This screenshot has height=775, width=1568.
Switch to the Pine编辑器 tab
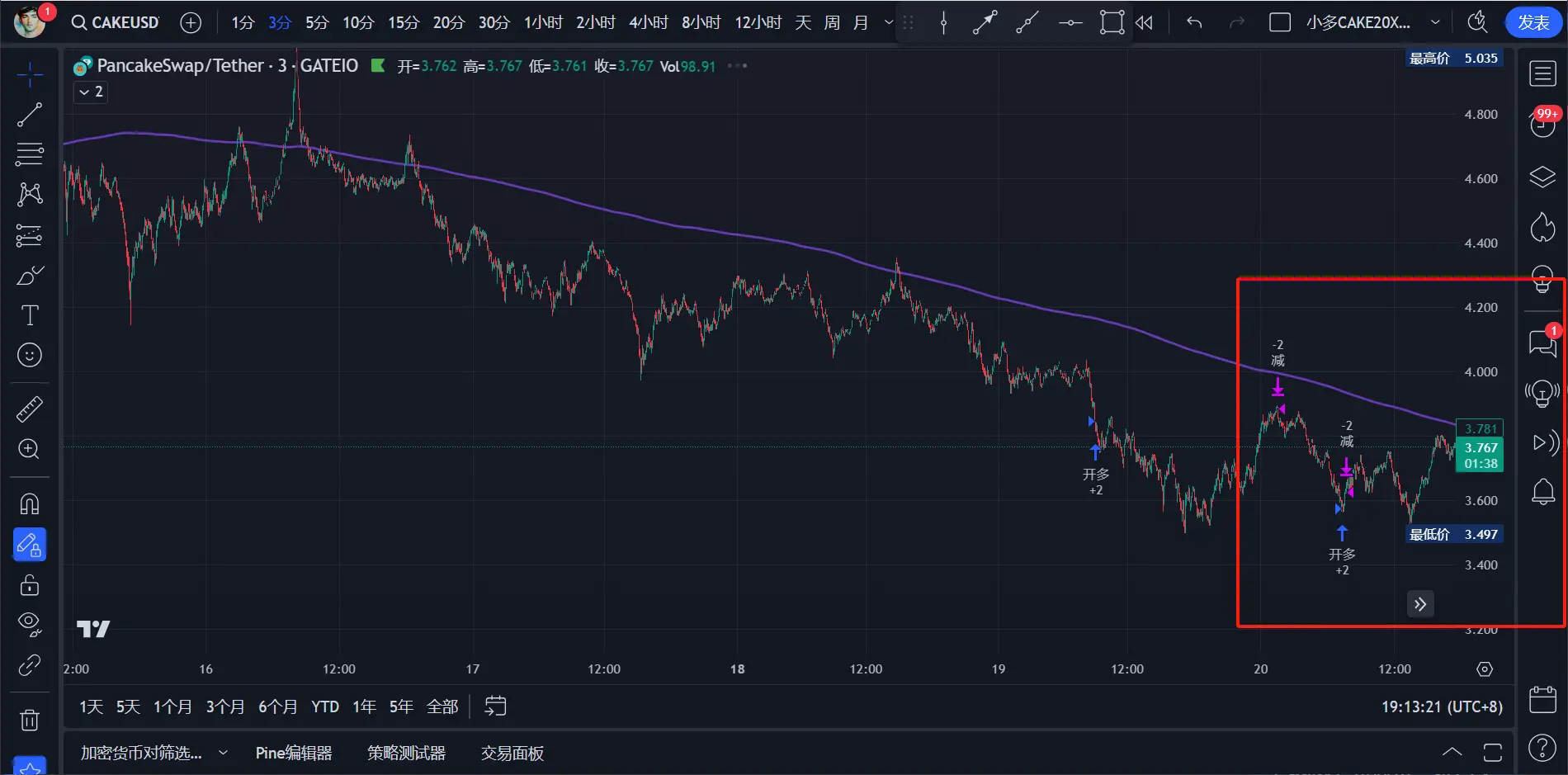[294, 753]
